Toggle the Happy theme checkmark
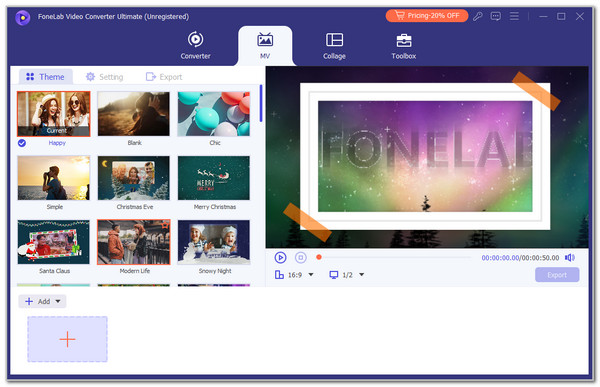Image resolution: width=600 pixels, height=387 pixels. click(22, 143)
